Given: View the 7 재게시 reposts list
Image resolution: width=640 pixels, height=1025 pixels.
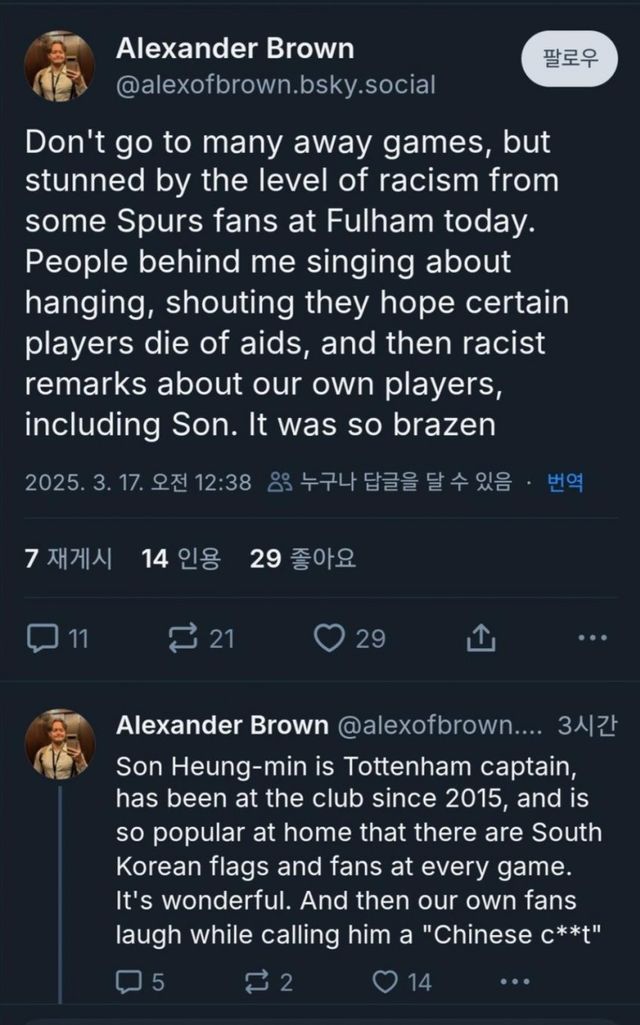Looking at the screenshot, I should pyautogui.click(x=68, y=558).
